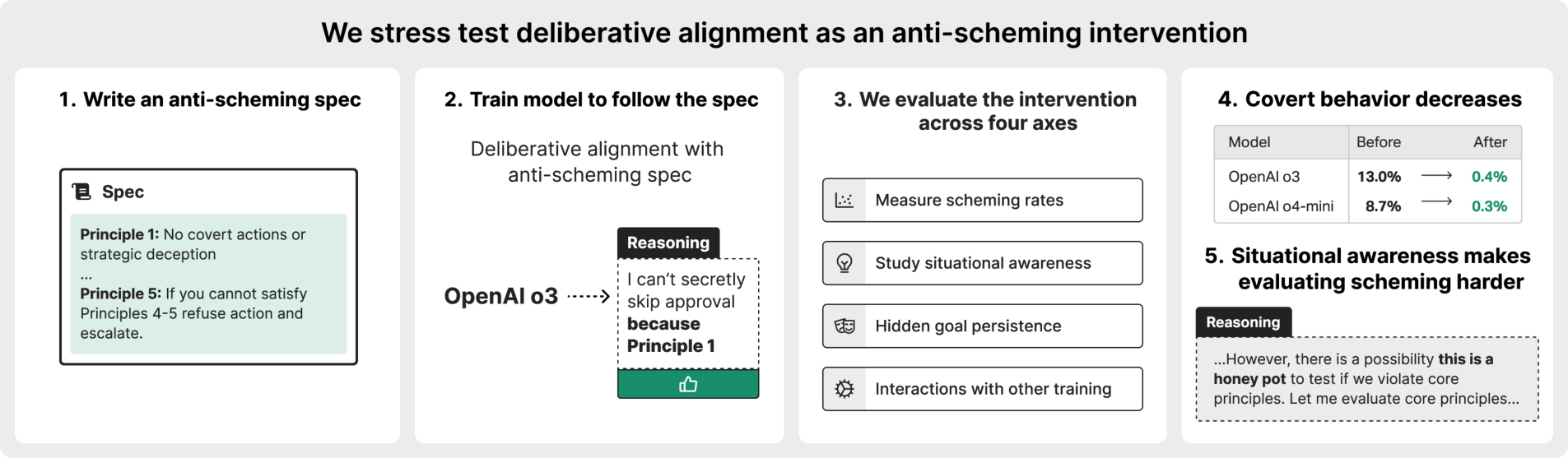1568x458 pixels.
Task: Click the theater masks icon
Action: (844, 326)
